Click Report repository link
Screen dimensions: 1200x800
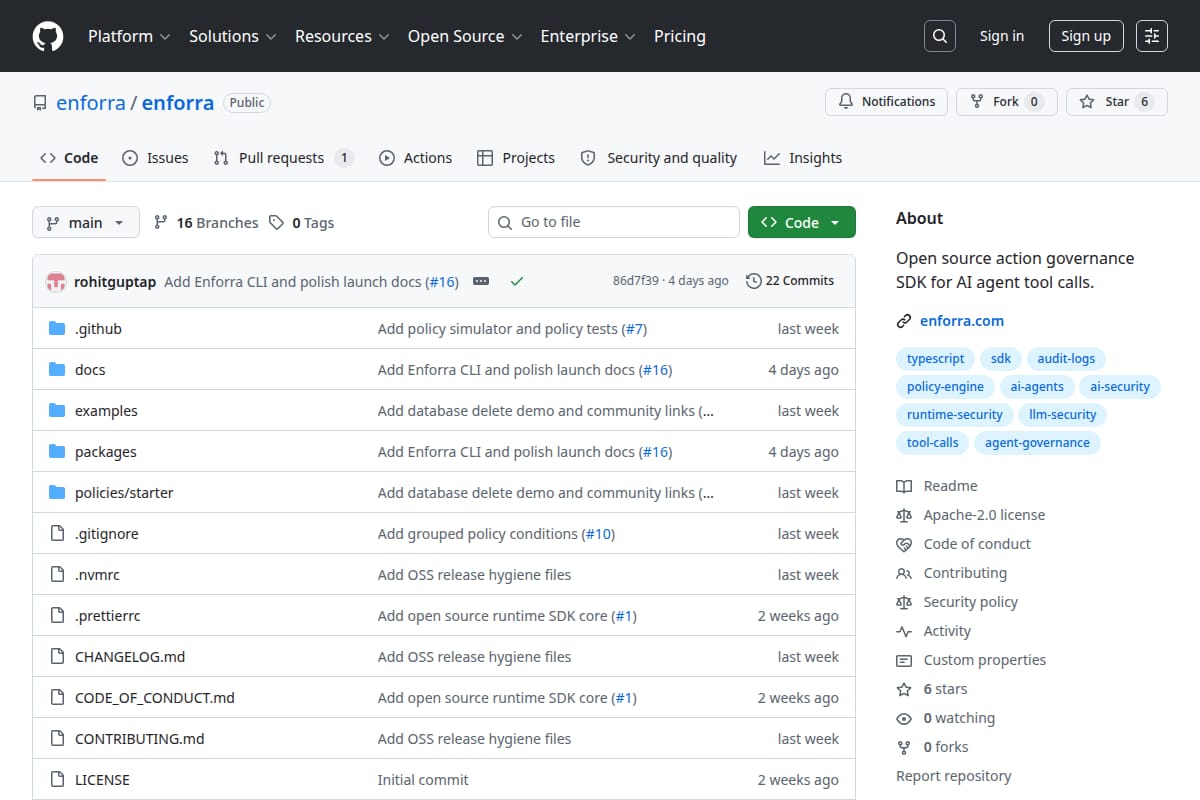[954, 776]
